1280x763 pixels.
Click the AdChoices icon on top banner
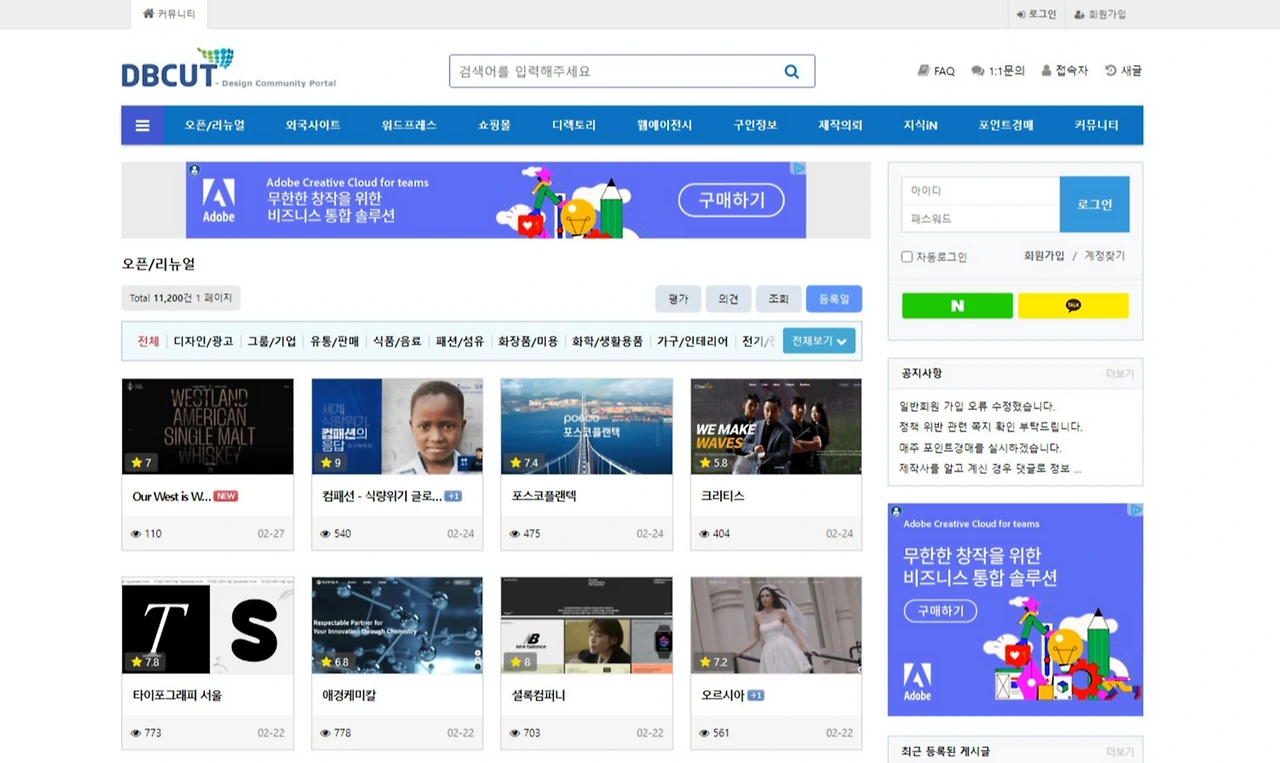(x=799, y=169)
